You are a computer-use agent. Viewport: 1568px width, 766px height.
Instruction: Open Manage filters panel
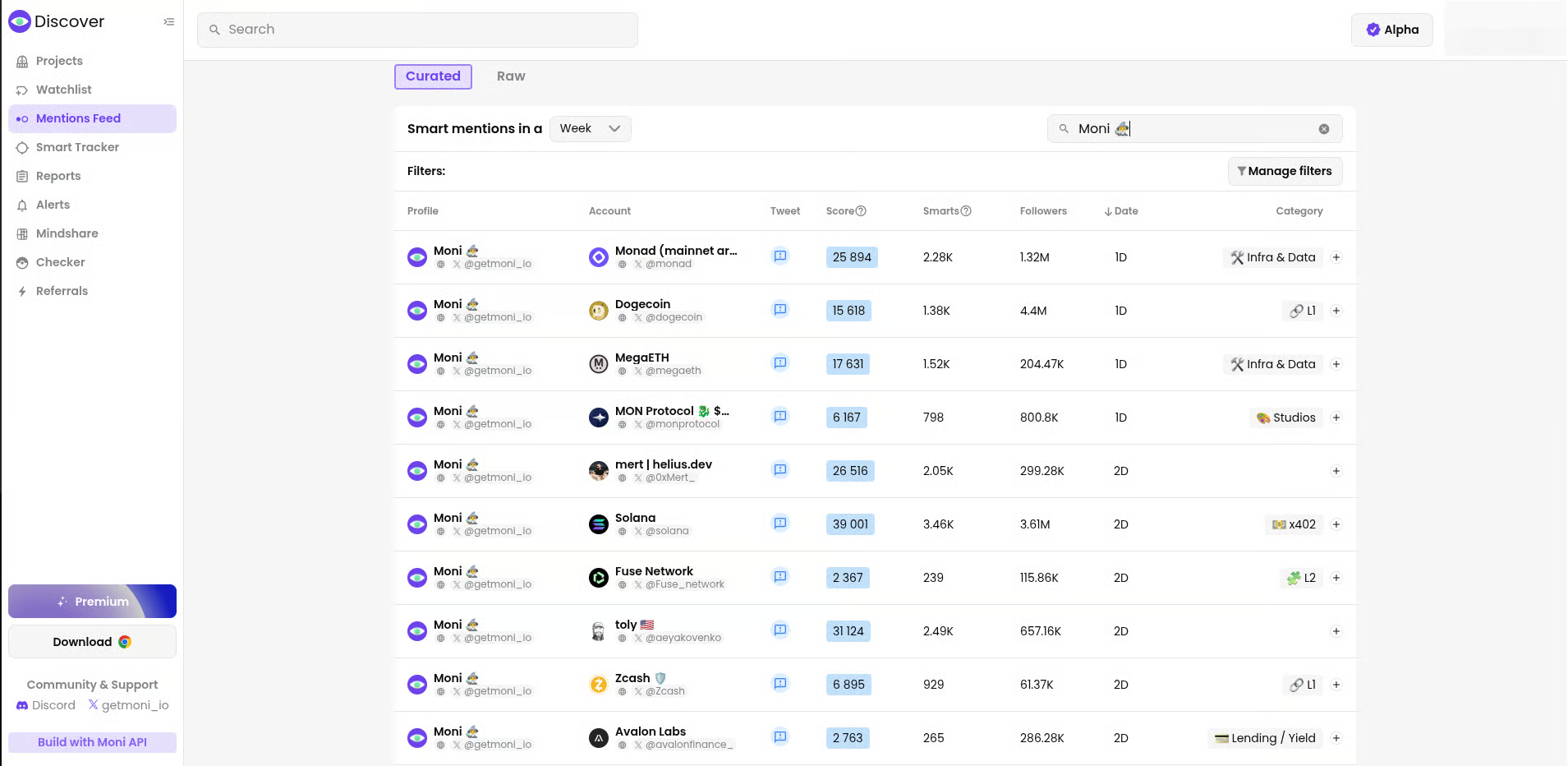point(1285,171)
